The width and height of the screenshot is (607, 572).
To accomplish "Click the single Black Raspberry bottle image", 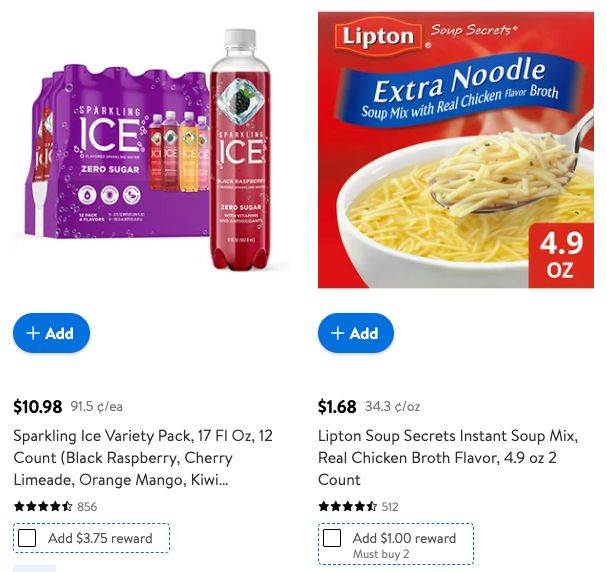I will click(240, 149).
